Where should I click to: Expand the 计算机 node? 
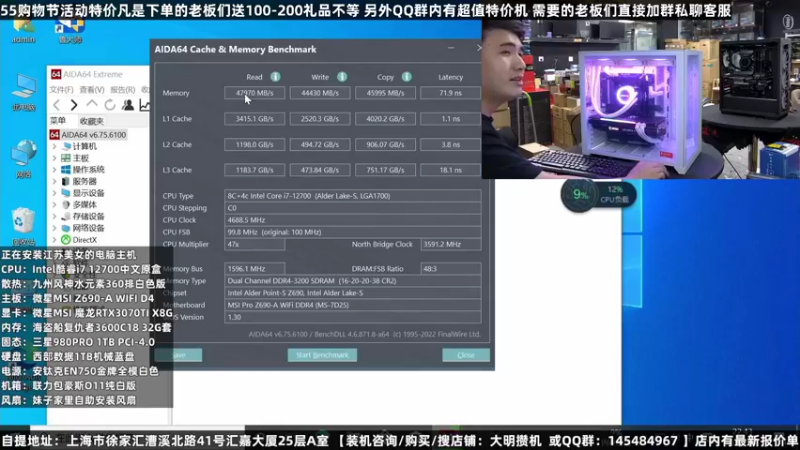click(55, 146)
